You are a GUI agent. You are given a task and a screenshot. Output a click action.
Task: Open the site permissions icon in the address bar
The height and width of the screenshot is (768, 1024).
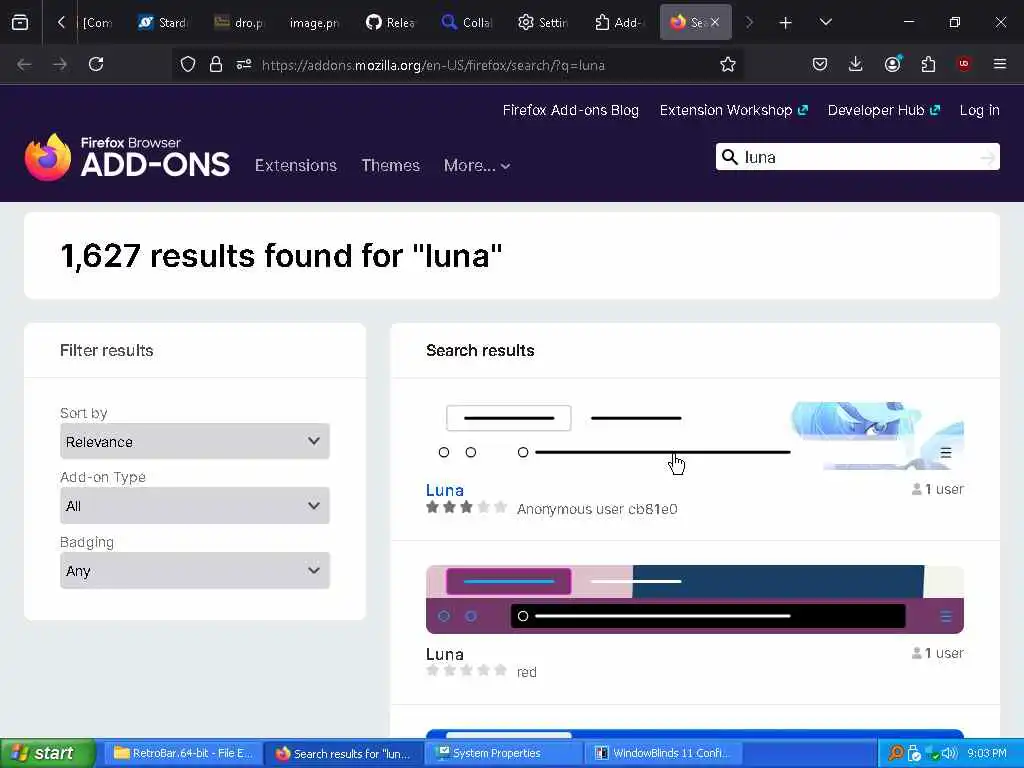coord(244,64)
